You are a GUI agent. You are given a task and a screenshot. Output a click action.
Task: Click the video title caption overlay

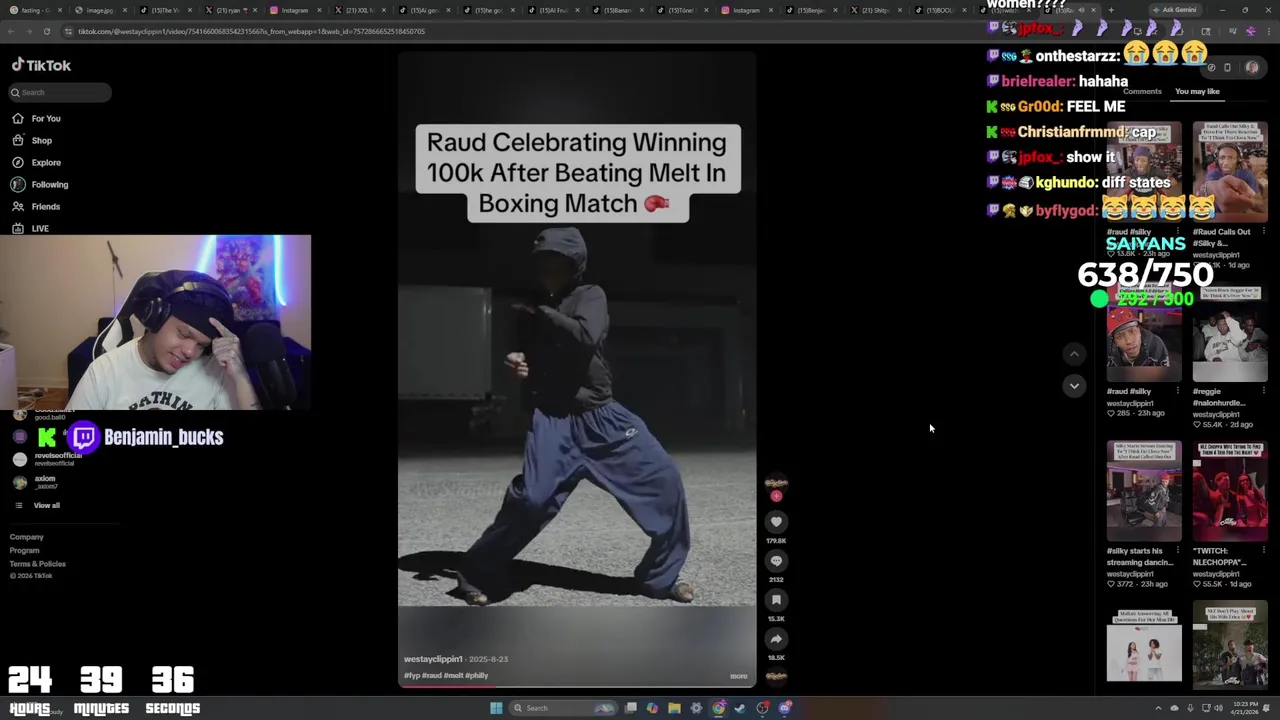pyautogui.click(x=578, y=173)
